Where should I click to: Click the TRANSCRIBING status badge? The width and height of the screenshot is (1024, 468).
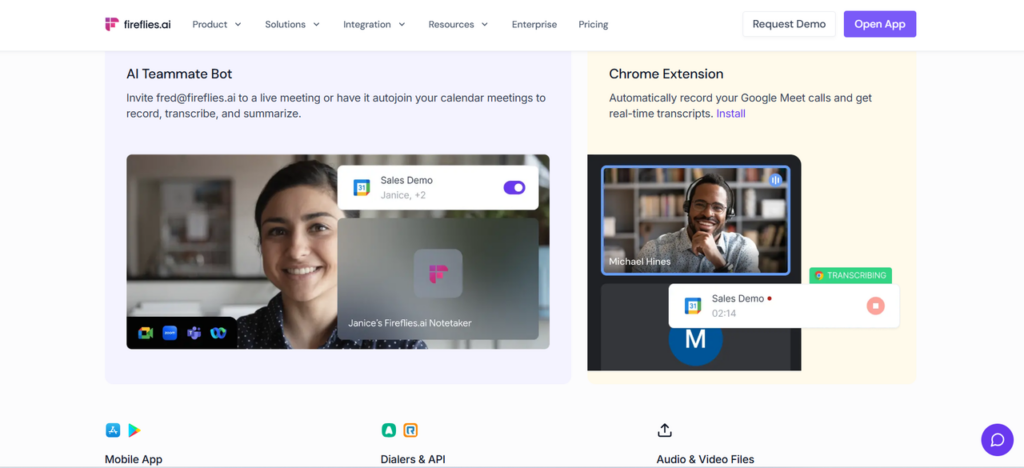click(850, 275)
